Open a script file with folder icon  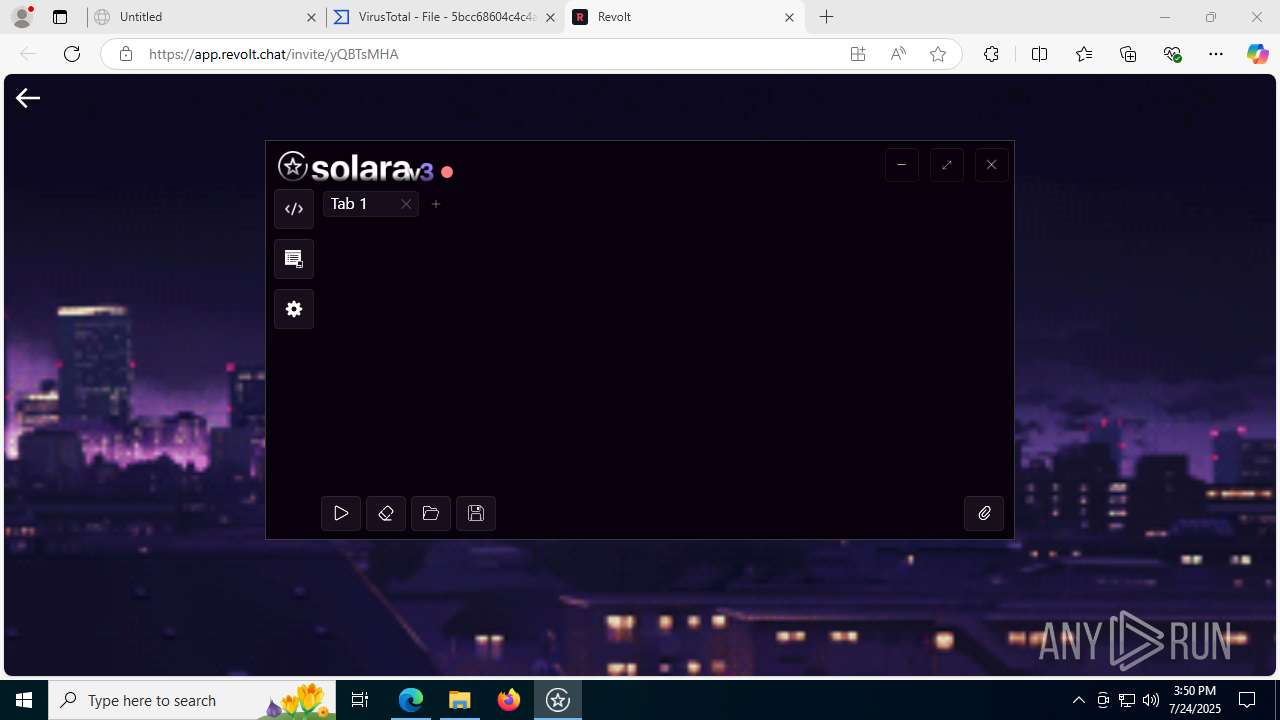click(x=431, y=513)
